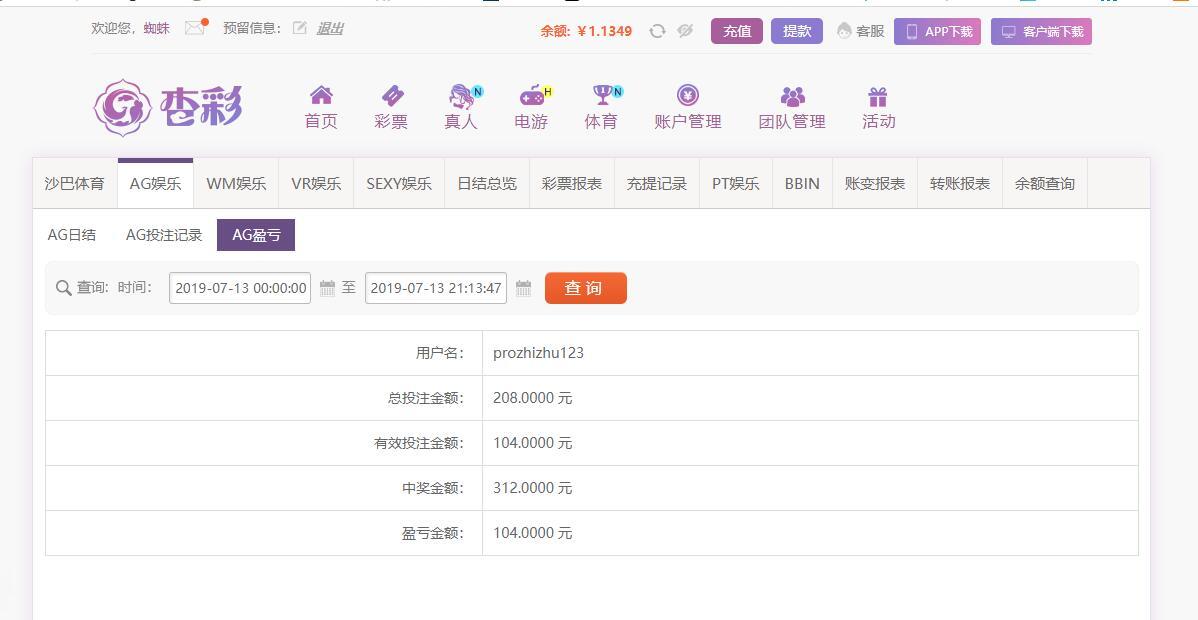Select the AG投注记录 sub-tab

pos(164,235)
